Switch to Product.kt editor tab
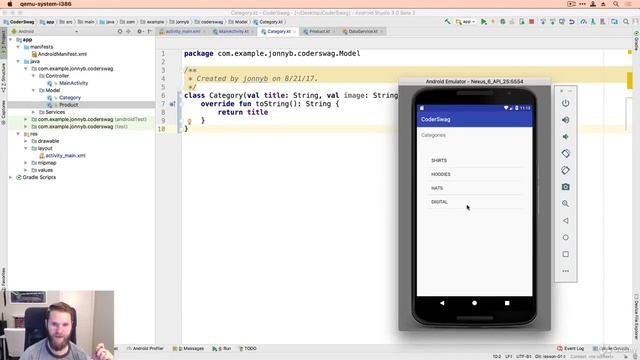This screenshot has height=360, width=640. click(319, 31)
